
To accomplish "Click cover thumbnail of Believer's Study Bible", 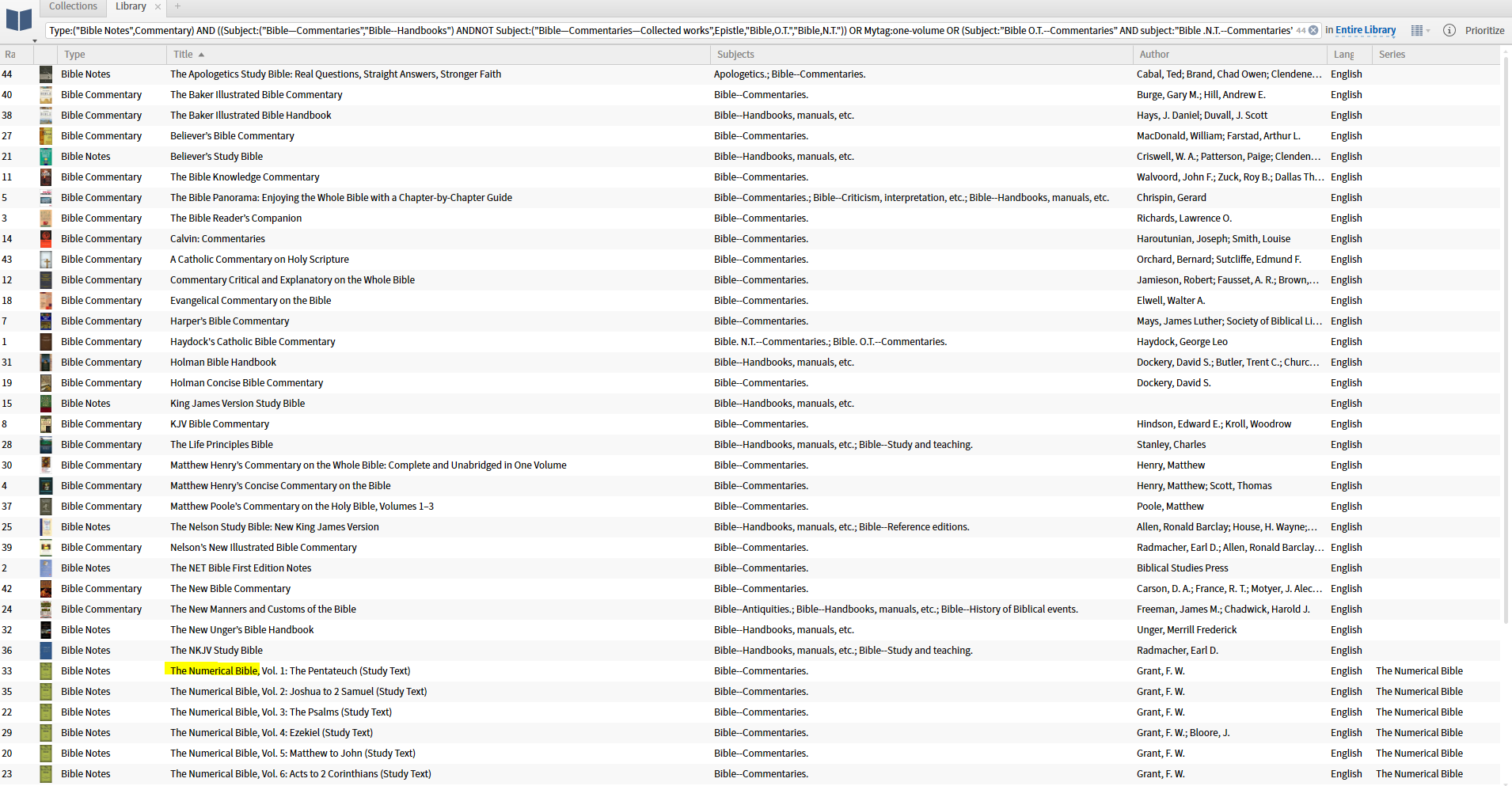I will click(x=46, y=157).
